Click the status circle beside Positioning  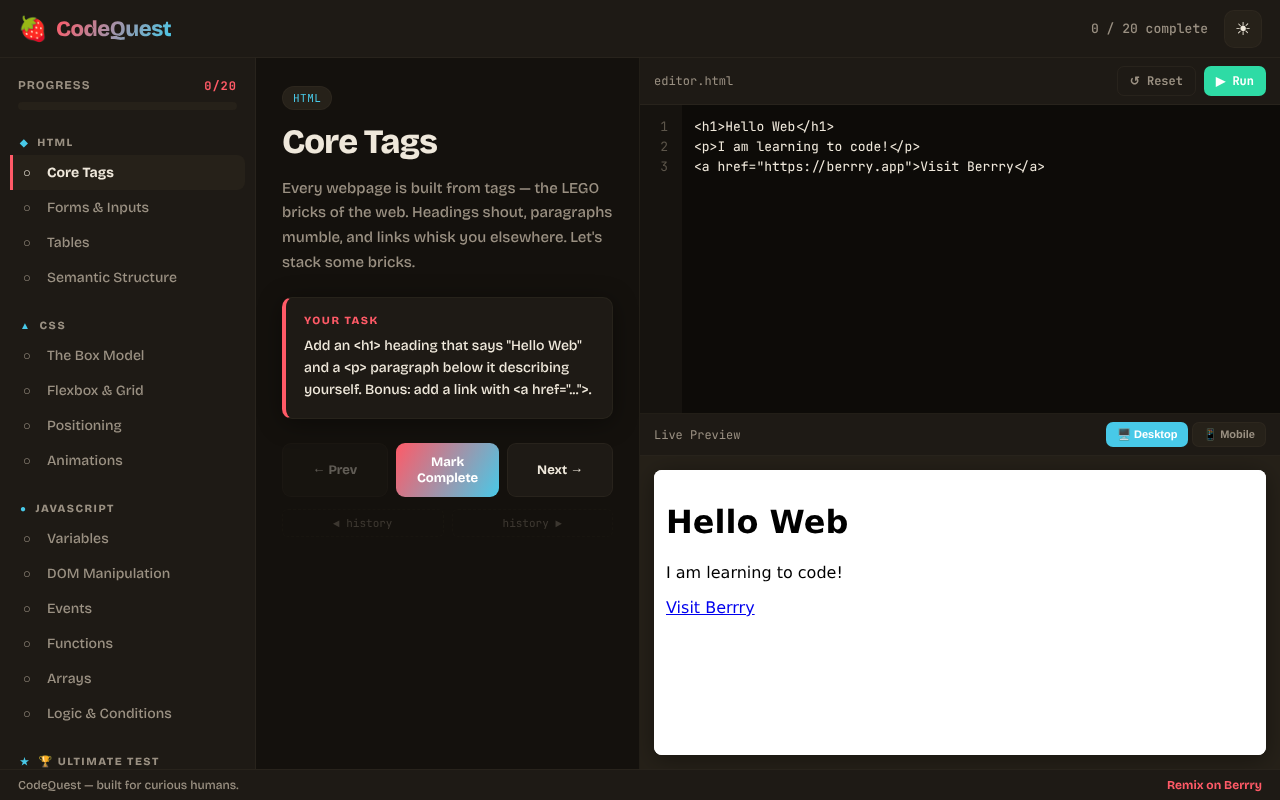coord(27,426)
